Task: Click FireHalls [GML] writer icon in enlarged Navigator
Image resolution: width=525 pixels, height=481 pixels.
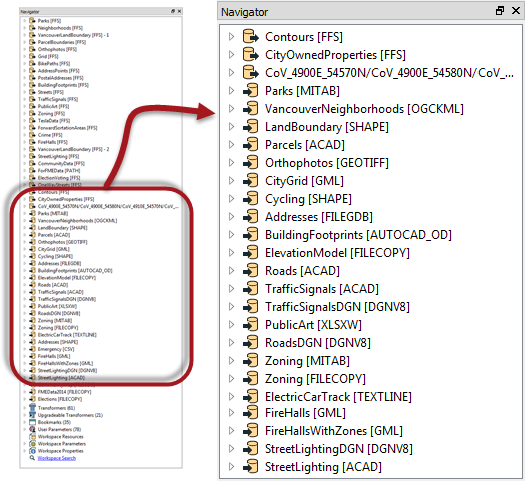Action: (250, 413)
